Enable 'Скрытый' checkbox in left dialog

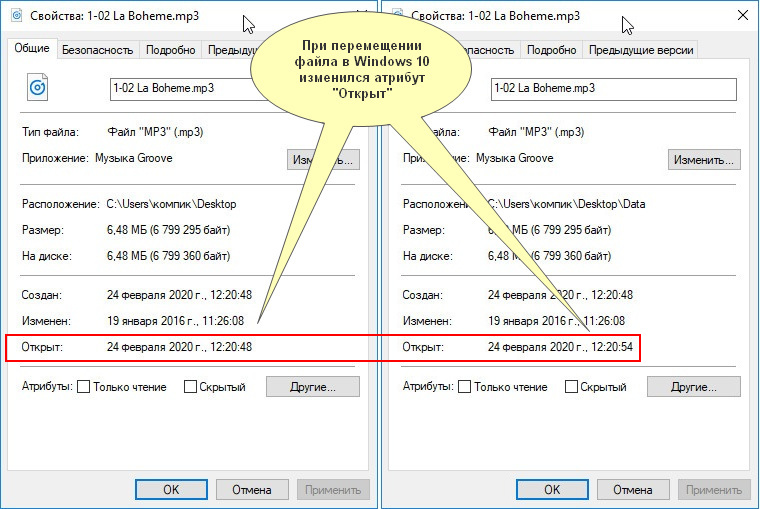pos(190,387)
